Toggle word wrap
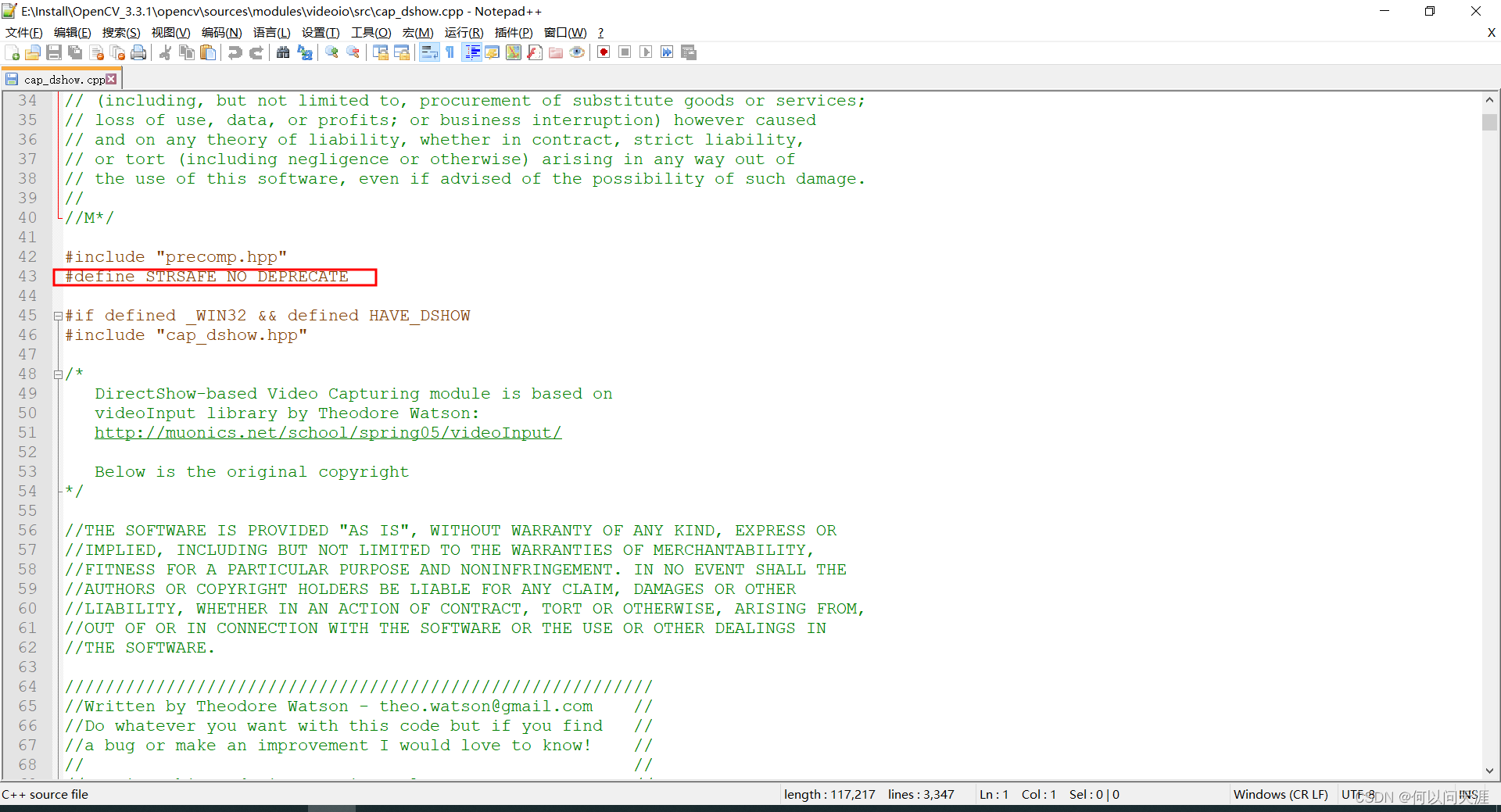 (x=429, y=52)
